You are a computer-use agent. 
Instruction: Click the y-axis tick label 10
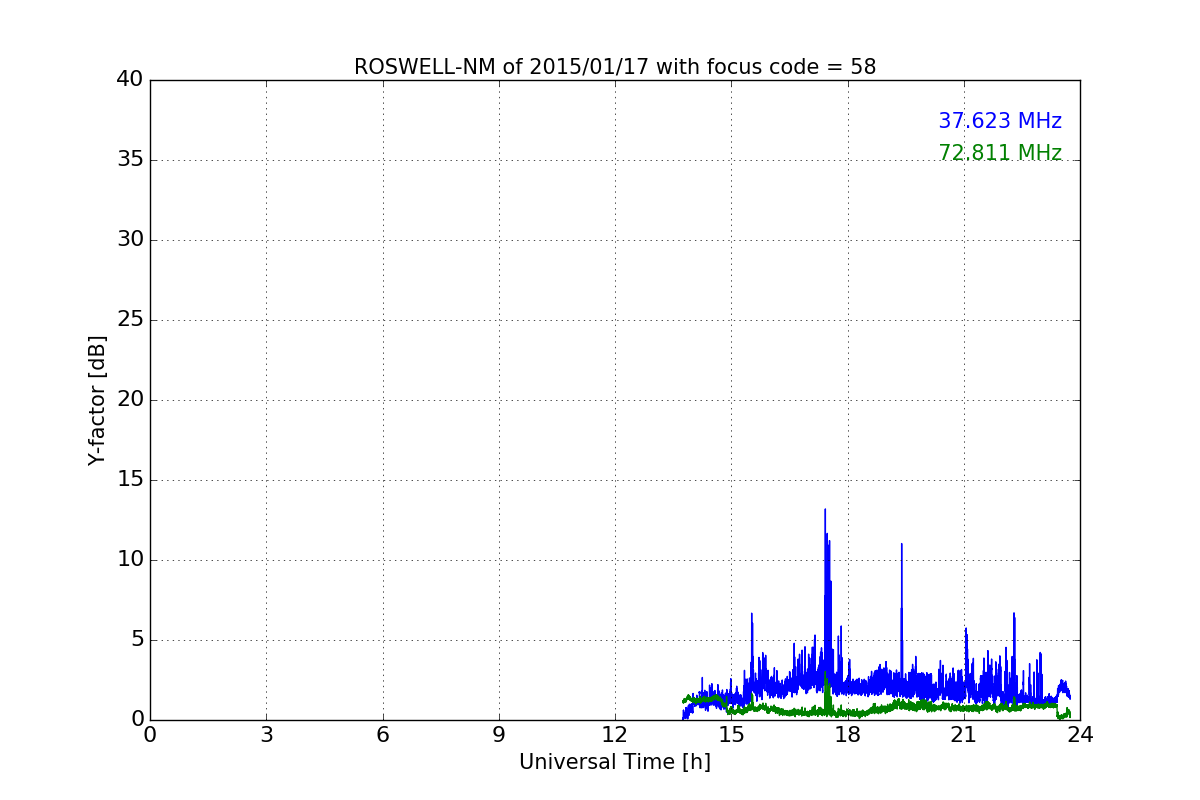click(130, 560)
